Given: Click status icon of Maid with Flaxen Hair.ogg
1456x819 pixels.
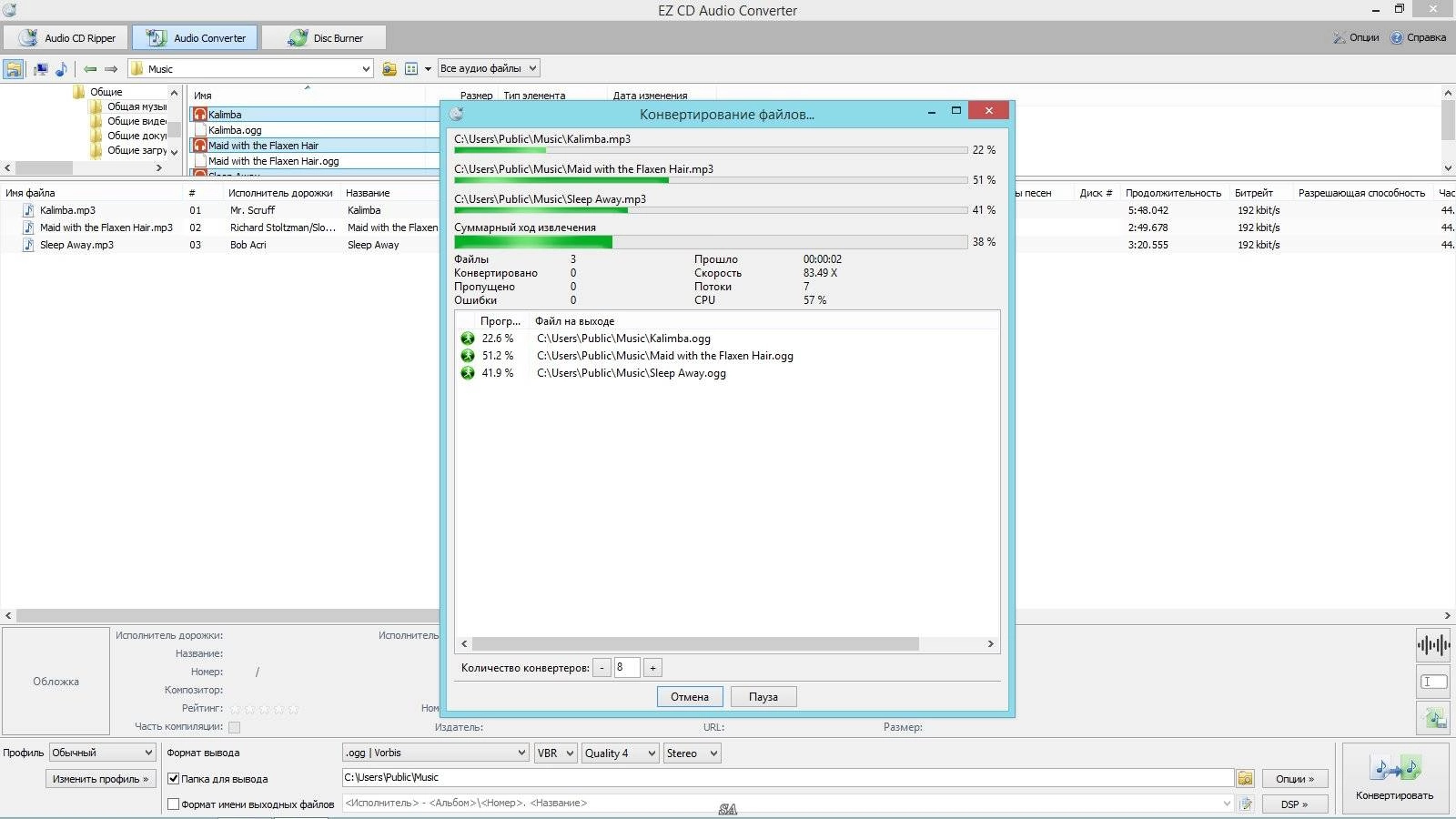Looking at the screenshot, I should pos(468,356).
